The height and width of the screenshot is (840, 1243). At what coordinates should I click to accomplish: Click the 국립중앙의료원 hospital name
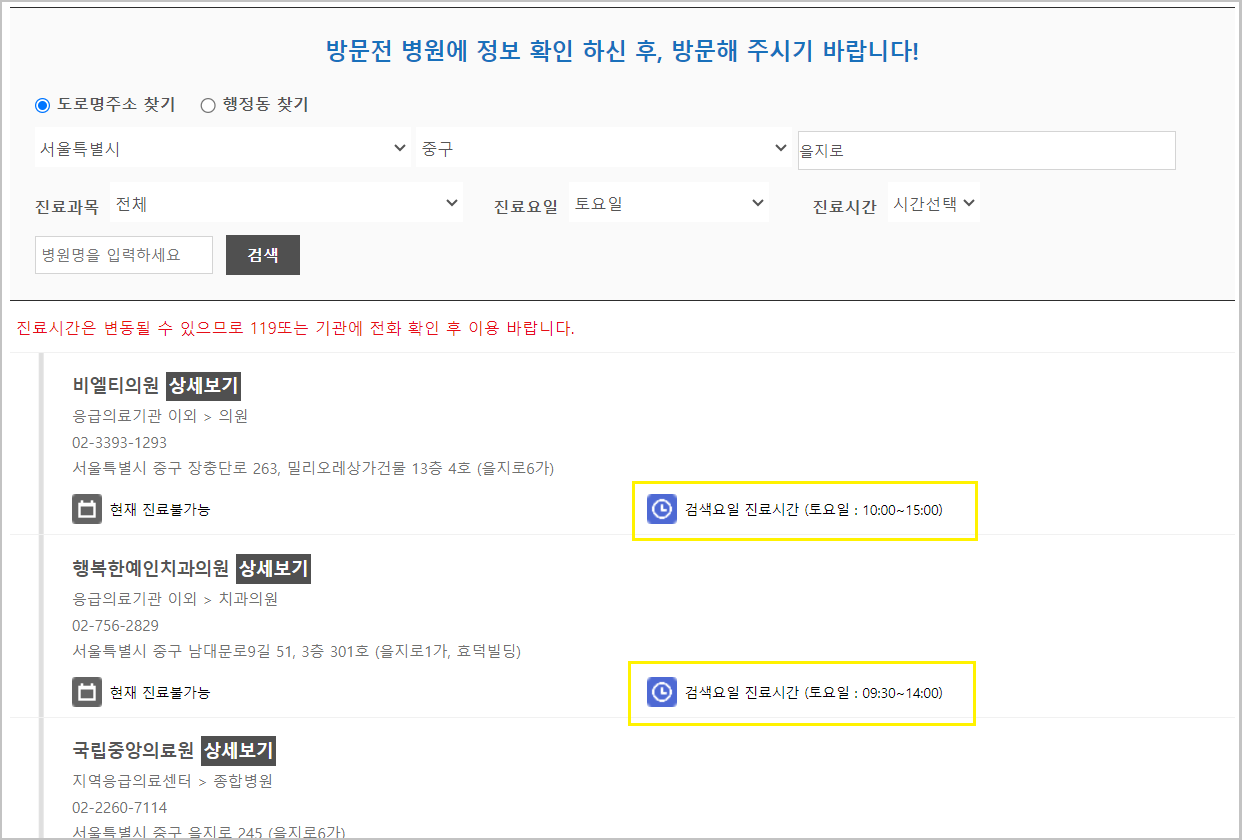131,748
